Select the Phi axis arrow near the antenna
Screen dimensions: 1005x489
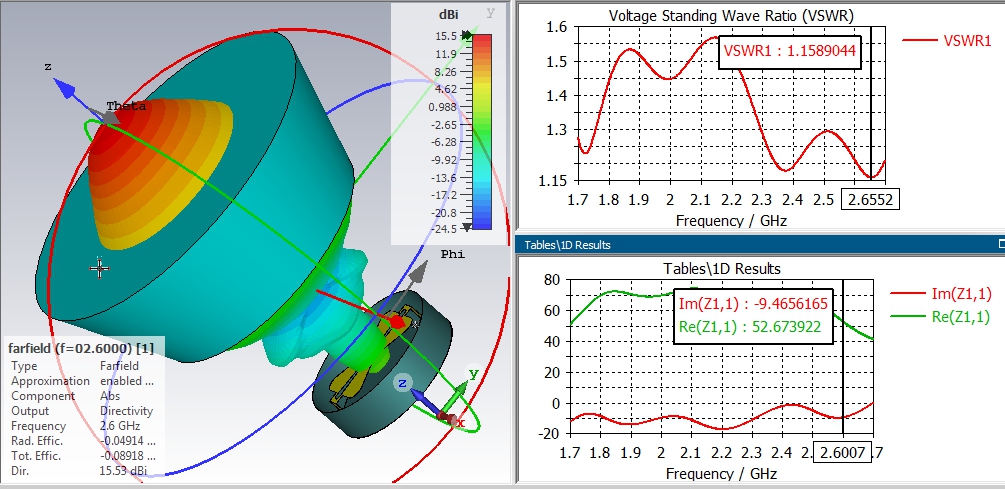click(419, 270)
